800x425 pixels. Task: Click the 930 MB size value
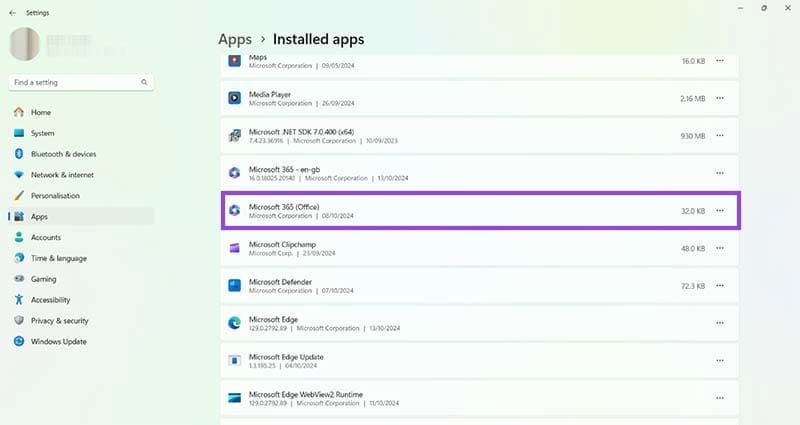[x=693, y=136]
